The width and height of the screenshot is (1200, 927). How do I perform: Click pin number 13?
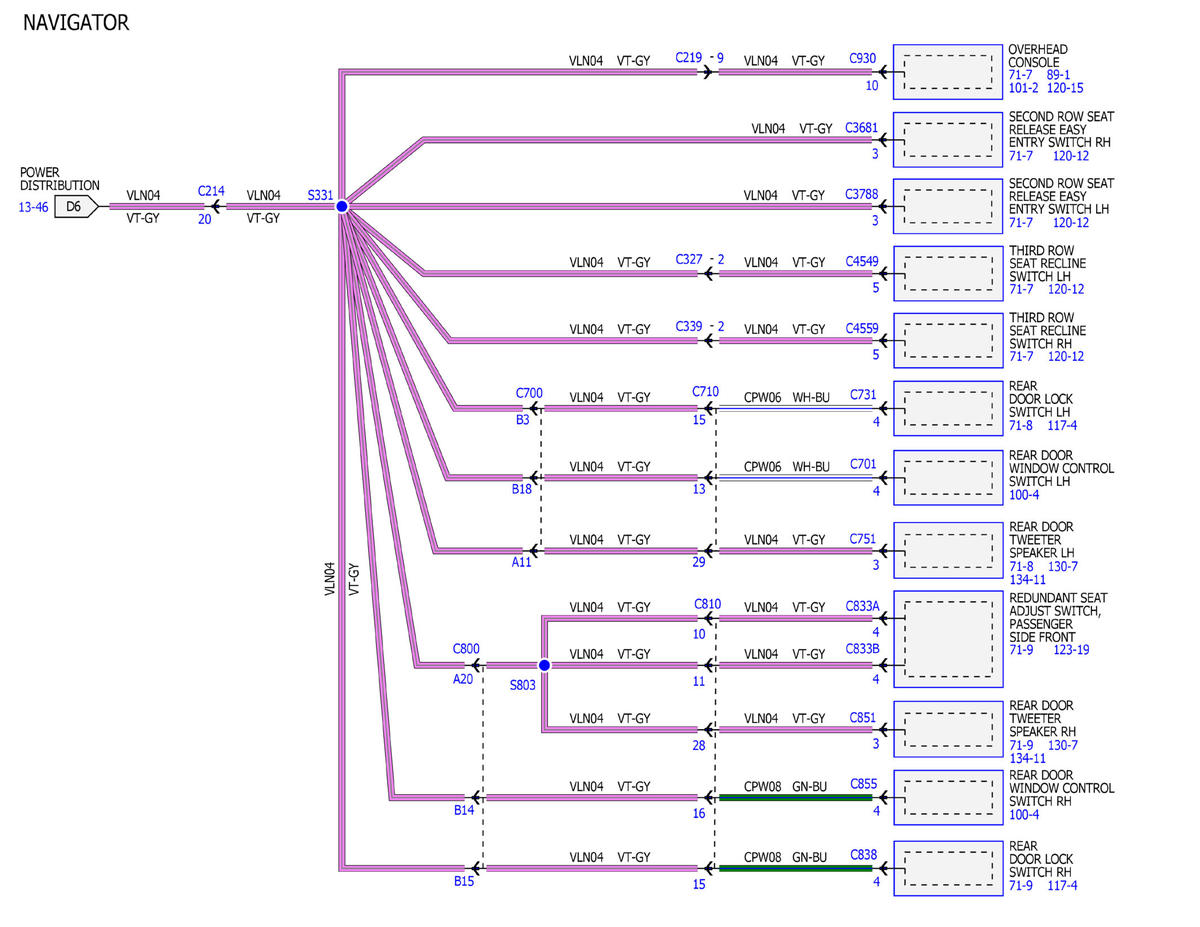pyautogui.click(x=699, y=490)
